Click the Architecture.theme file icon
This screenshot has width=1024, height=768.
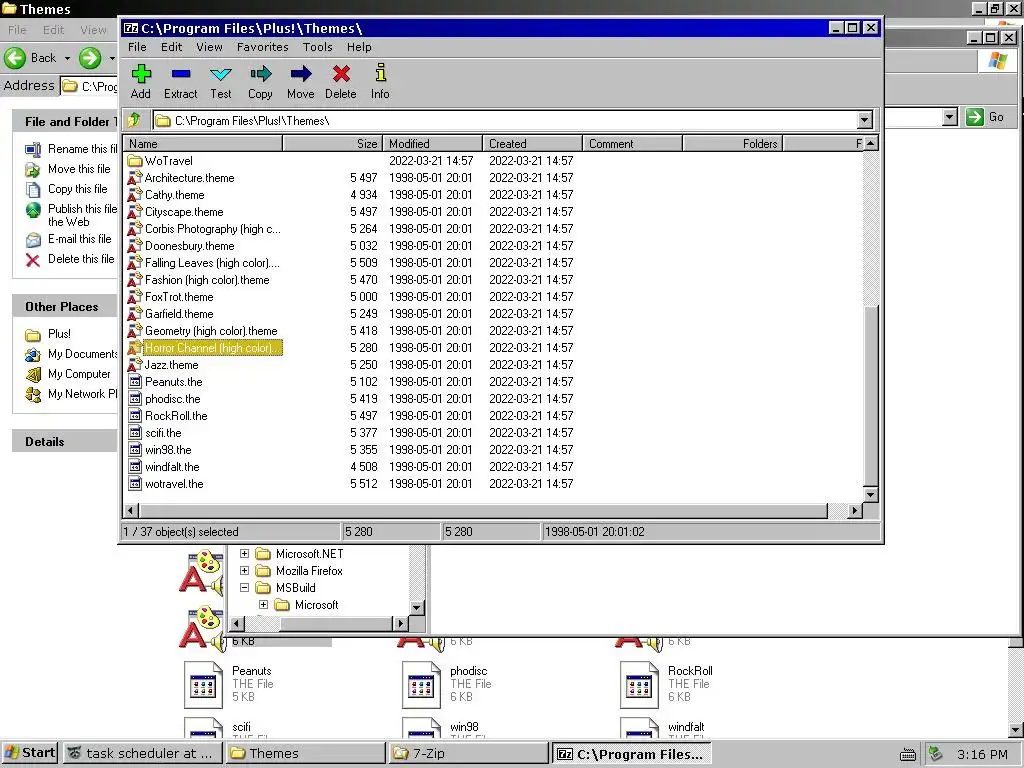(135, 178)
